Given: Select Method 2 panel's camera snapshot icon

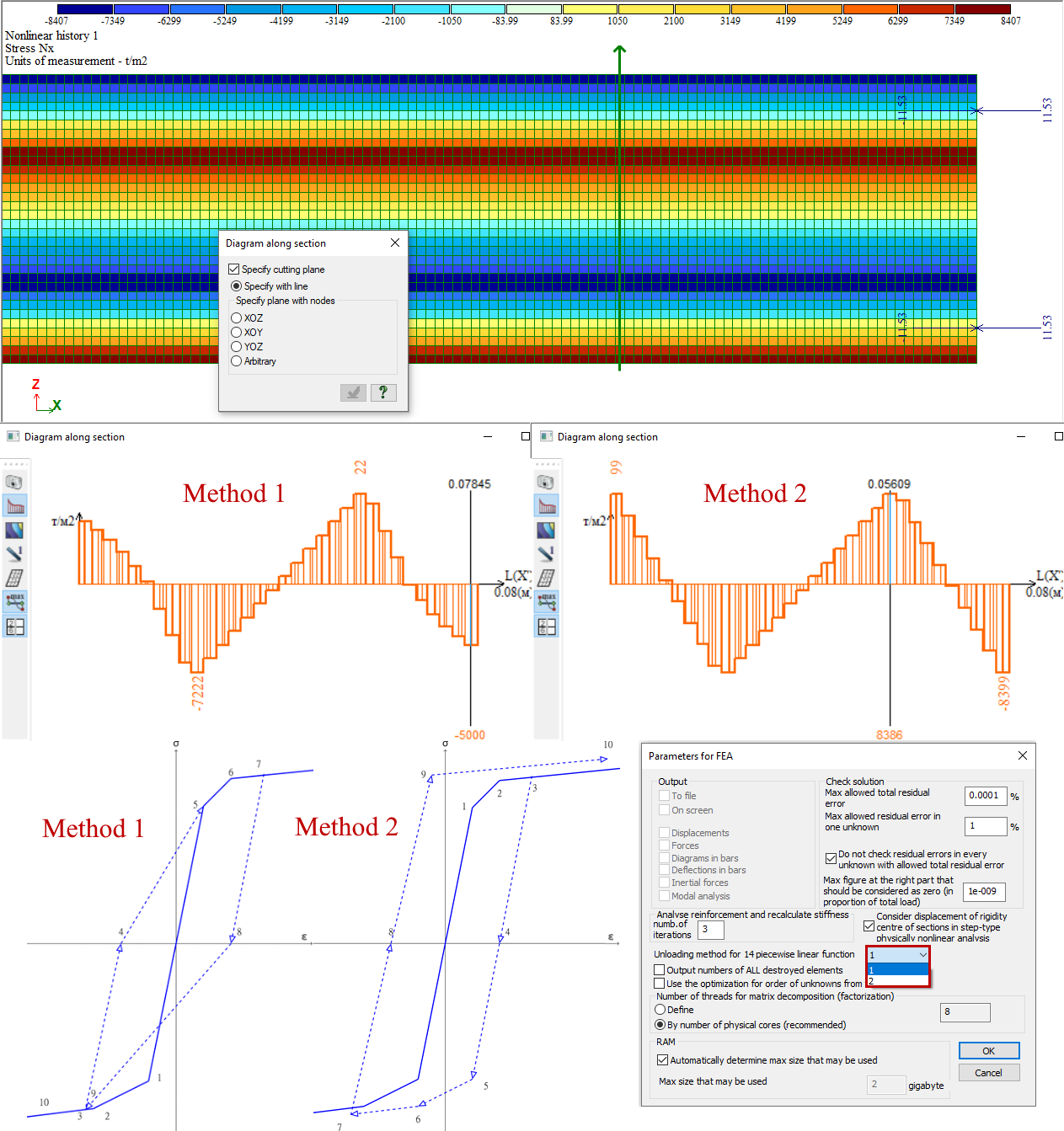Looking at the screenshot, I should pos(547,480).
